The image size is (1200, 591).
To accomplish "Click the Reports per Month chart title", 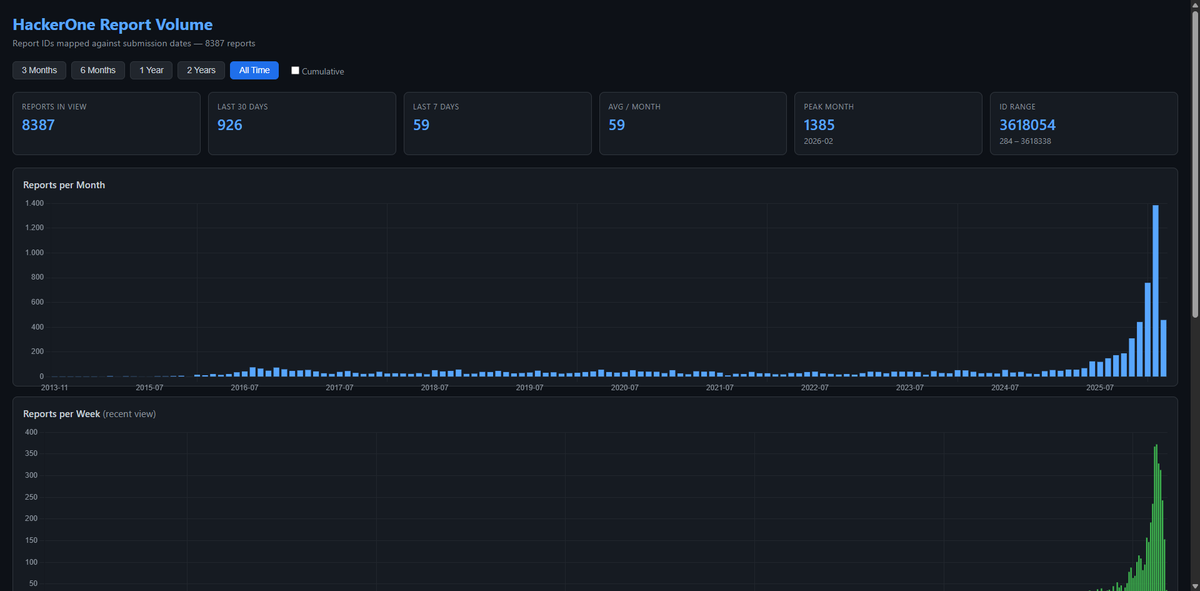I will 64,185.
